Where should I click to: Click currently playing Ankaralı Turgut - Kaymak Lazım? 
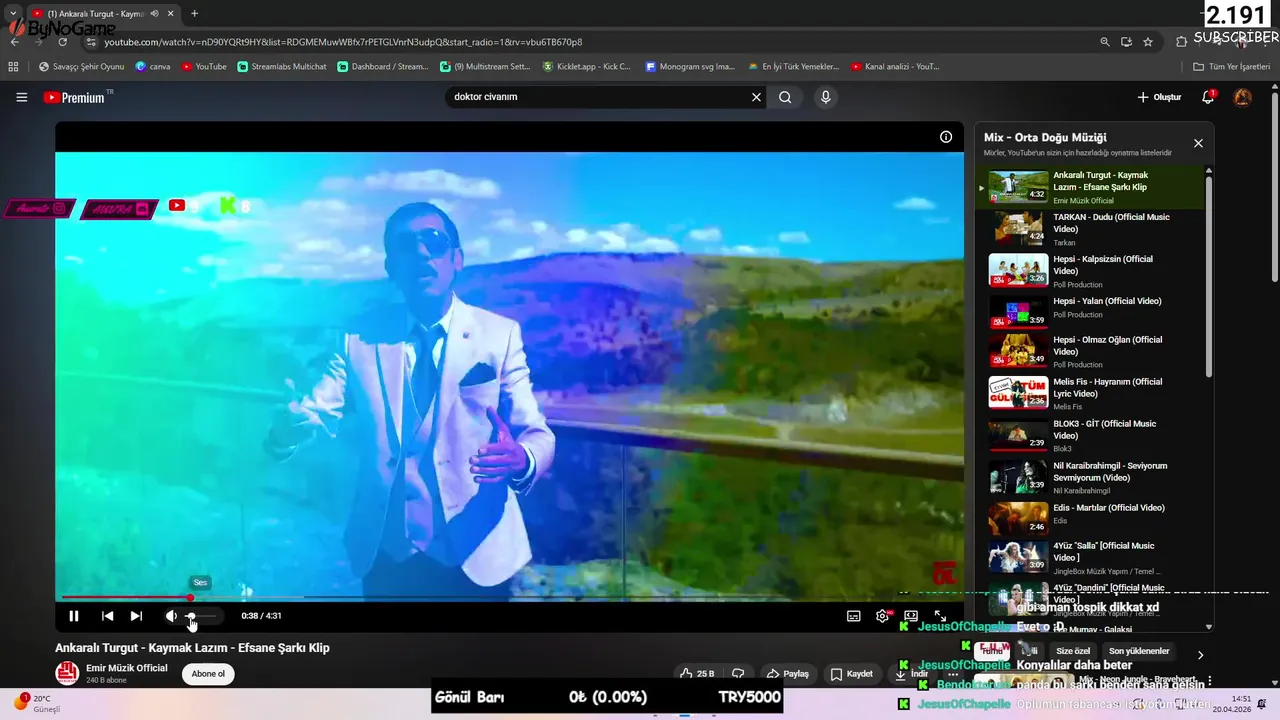point(1090,187)
